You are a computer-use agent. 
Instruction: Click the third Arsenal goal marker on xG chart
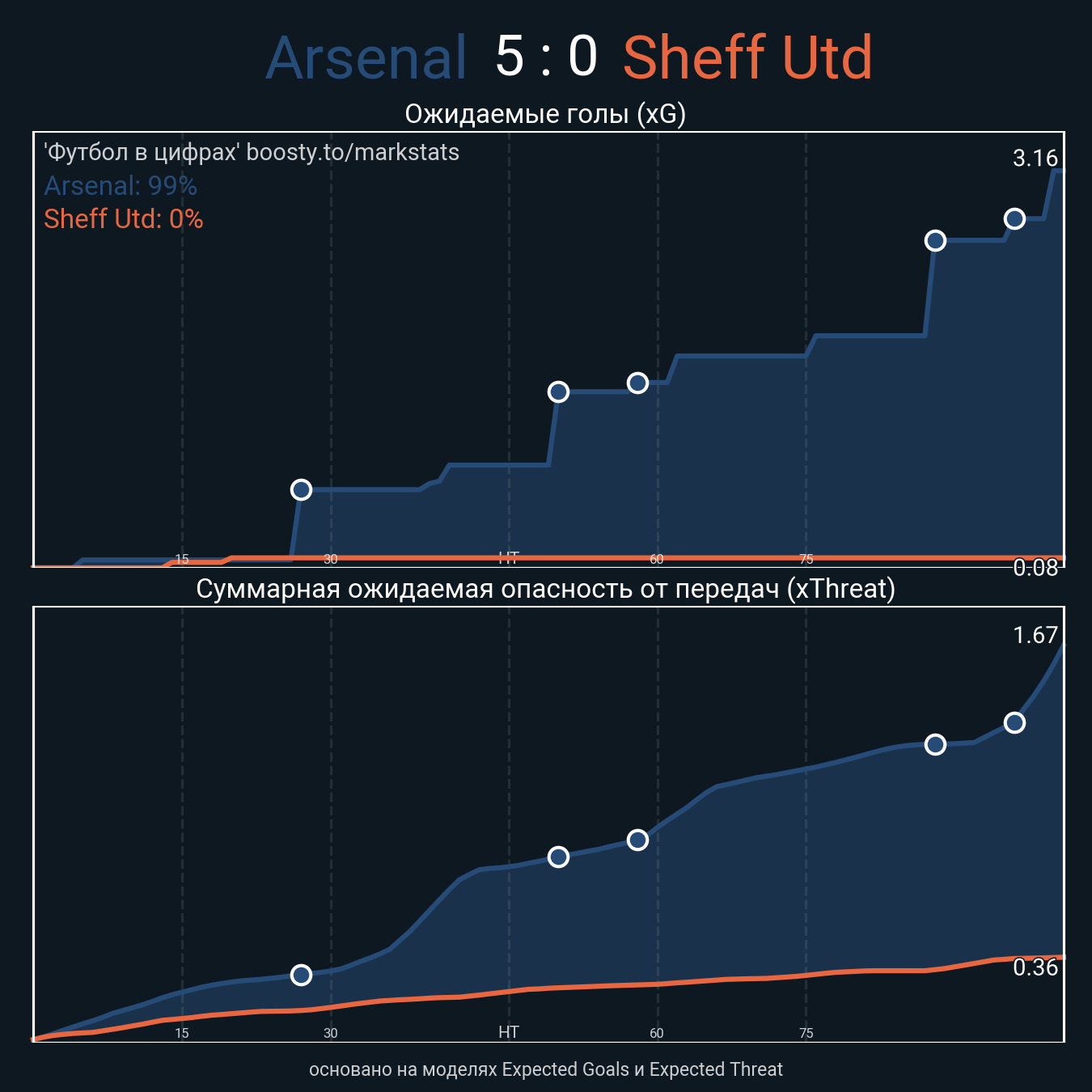pos(637,383)
